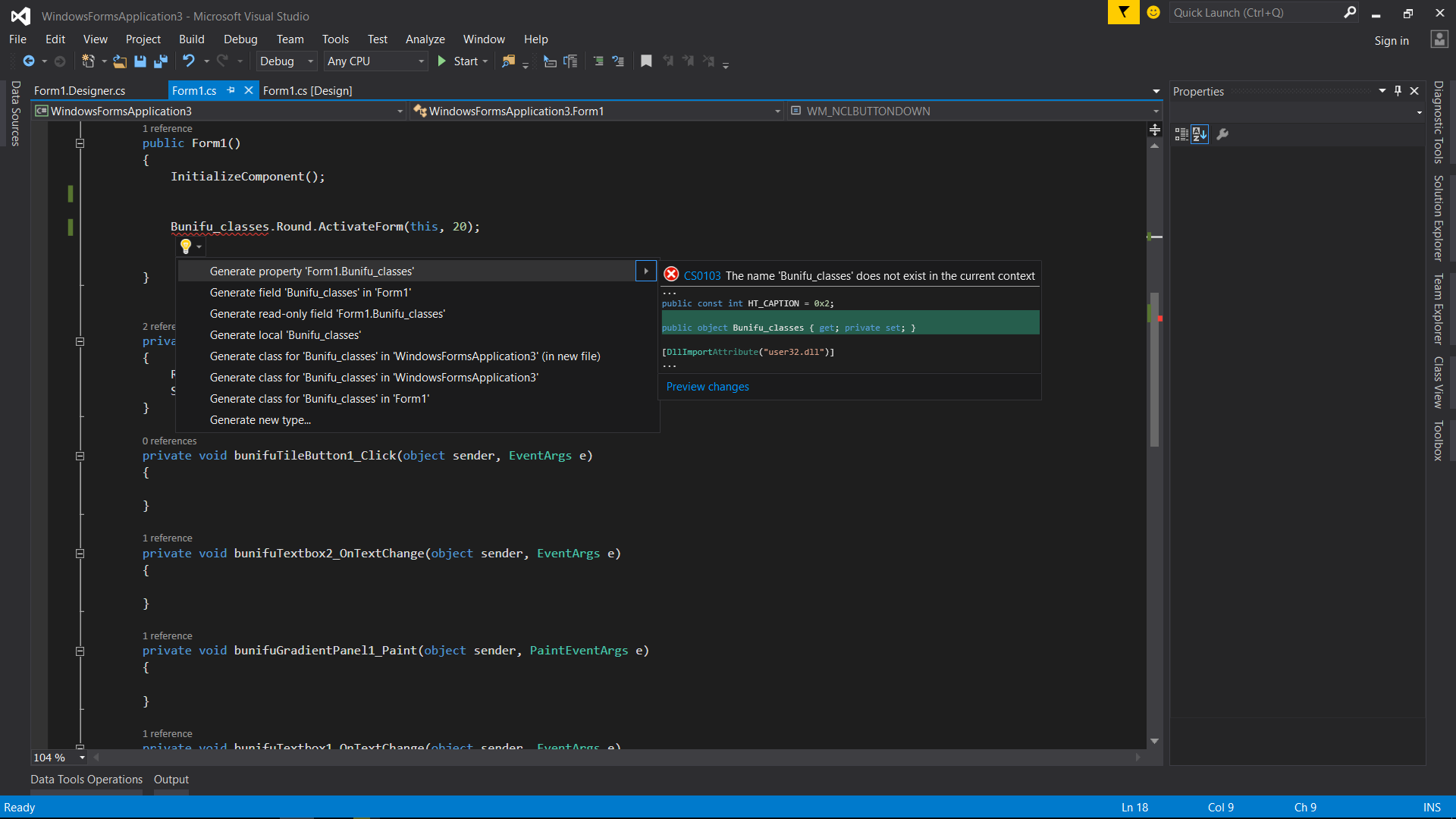The image size is (1456, 819).
Task: Toggle auto-hide pin on the Properties panel
Action: (x=1398, y=91)
